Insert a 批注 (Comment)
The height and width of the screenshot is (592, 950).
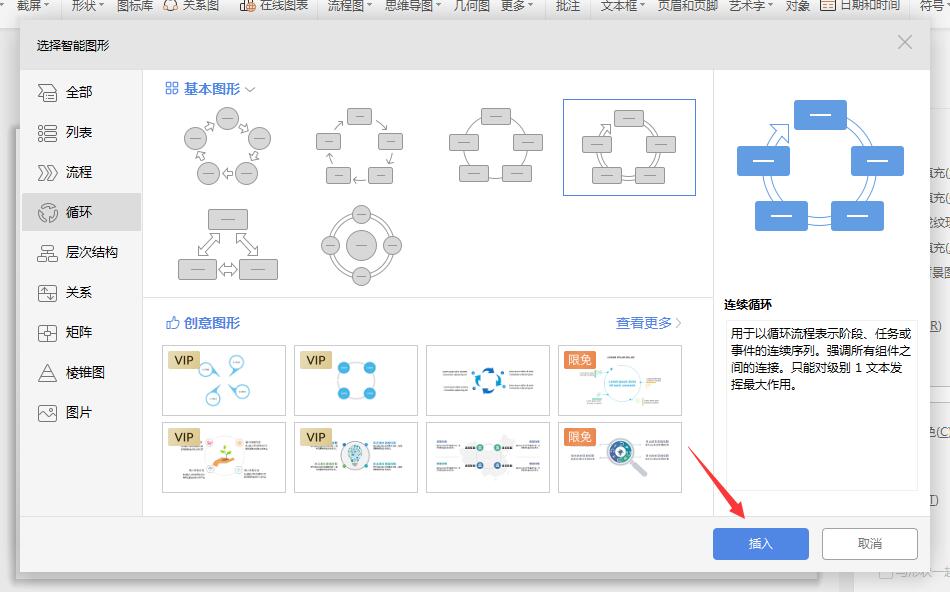point(567,8)
